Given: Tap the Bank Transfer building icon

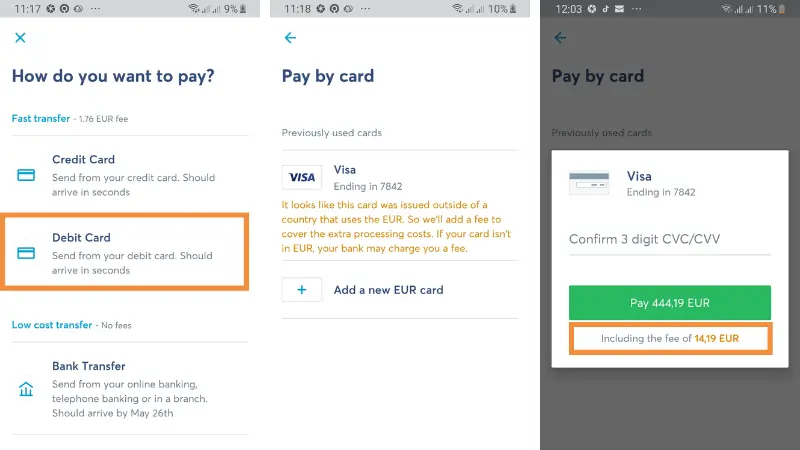Looking at the screenshot, I should point(27,389).
